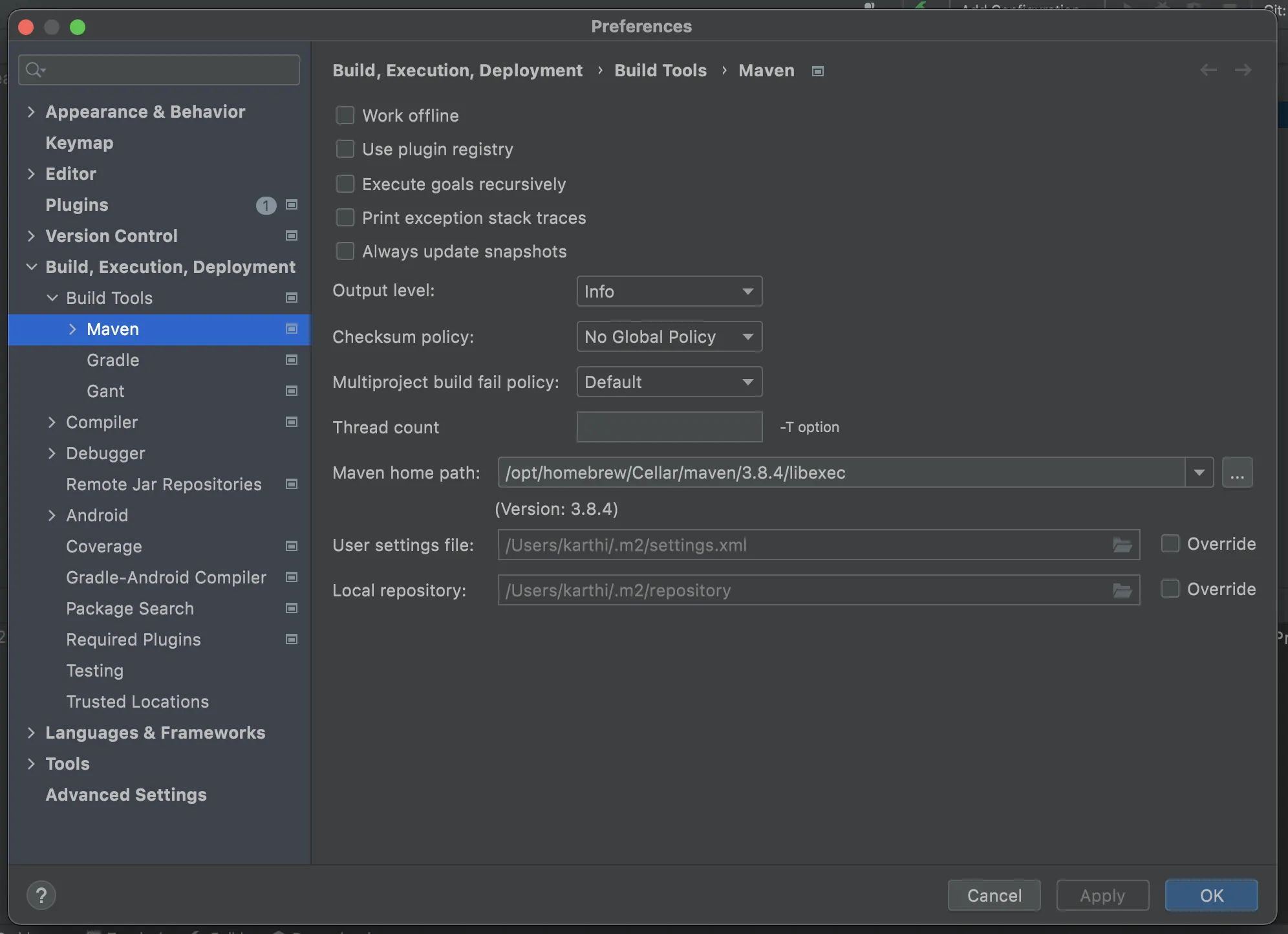Viewport: 1288px width, 934px height.
Task: Click folder icon in User settings file field
Action: pos(1122,545)
